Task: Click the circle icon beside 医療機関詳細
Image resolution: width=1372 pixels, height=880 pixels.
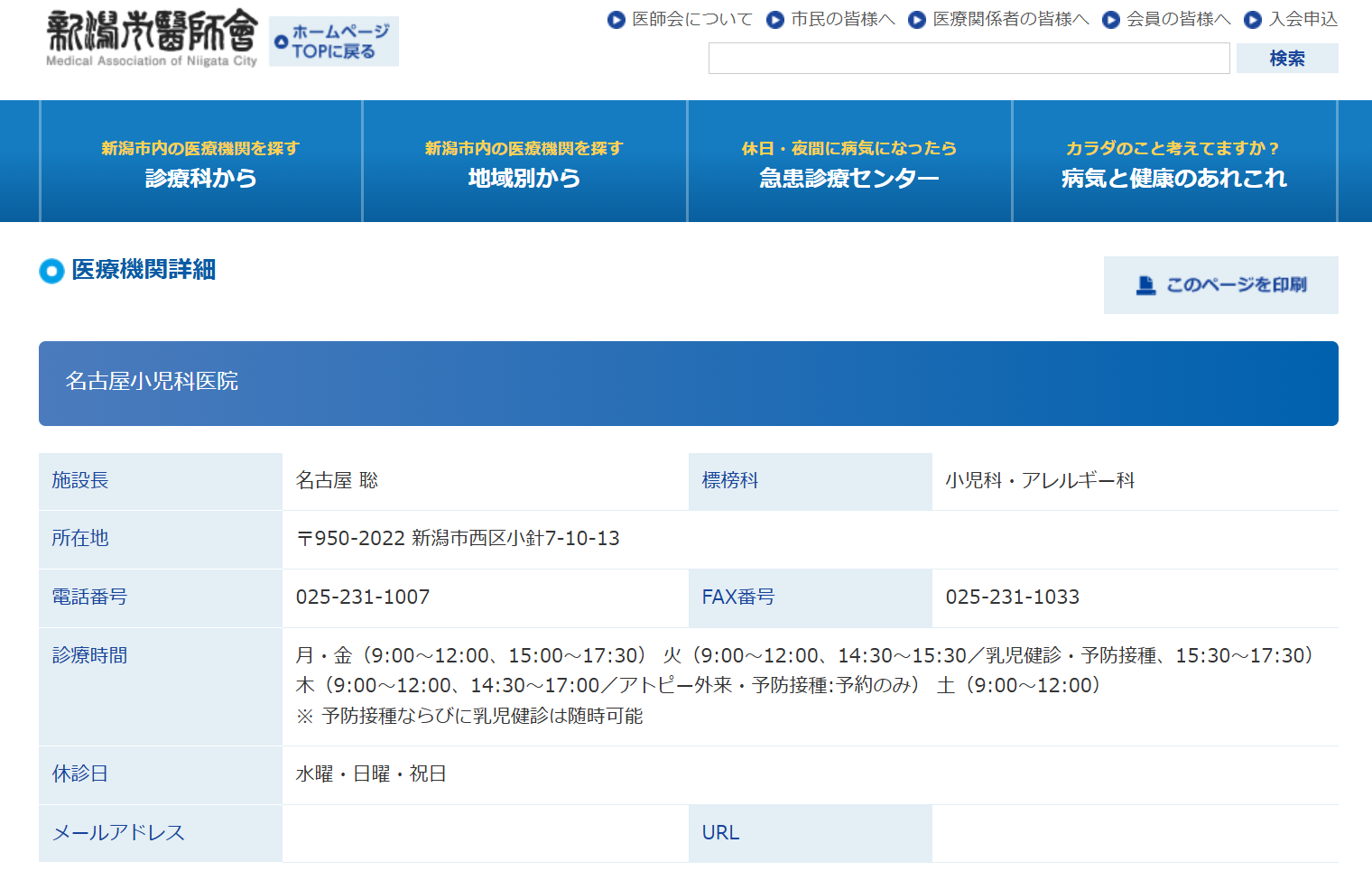Action: pyautogui.click(x=51, y=271)
